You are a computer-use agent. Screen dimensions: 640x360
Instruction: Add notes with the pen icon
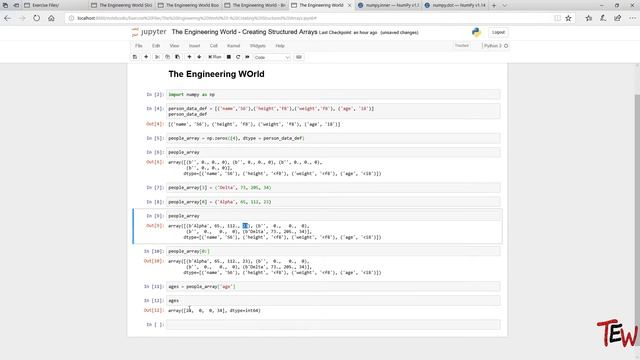click(x=603, y=18)
